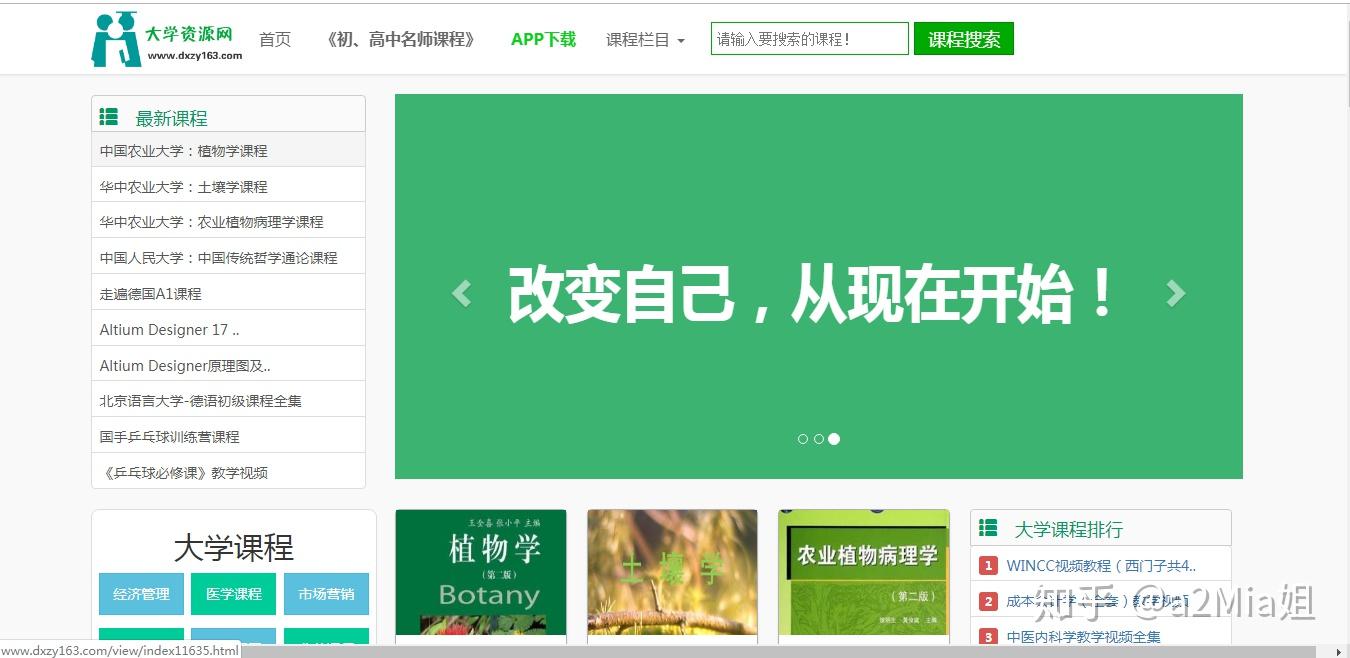Viewport: 1350px width, 658px height.
Task: Click the 最新课程 panel heading
Action: (171, 118)
